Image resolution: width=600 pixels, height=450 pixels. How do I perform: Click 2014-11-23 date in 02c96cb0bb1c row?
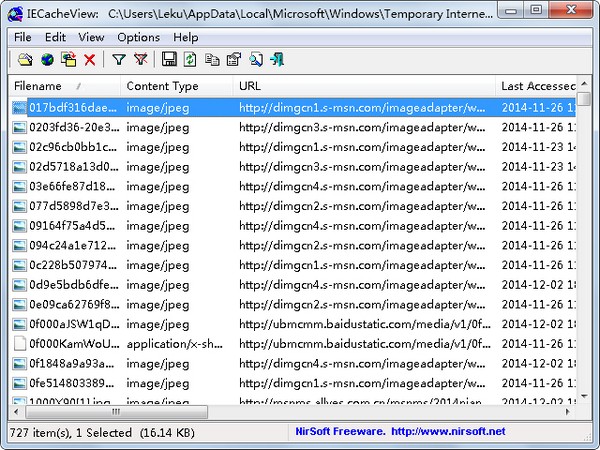click(538, 147)
